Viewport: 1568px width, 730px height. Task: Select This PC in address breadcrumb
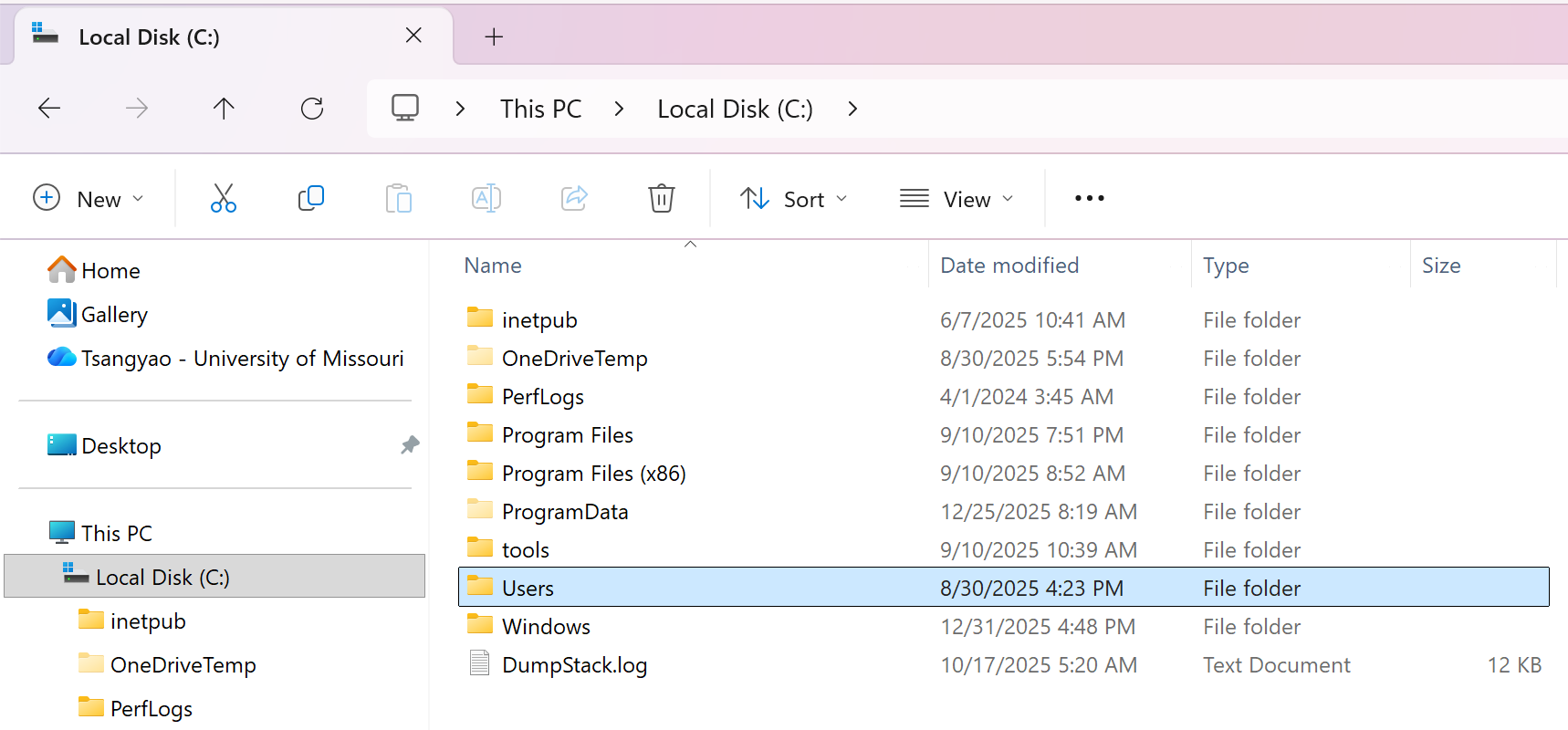click(540, 109)
